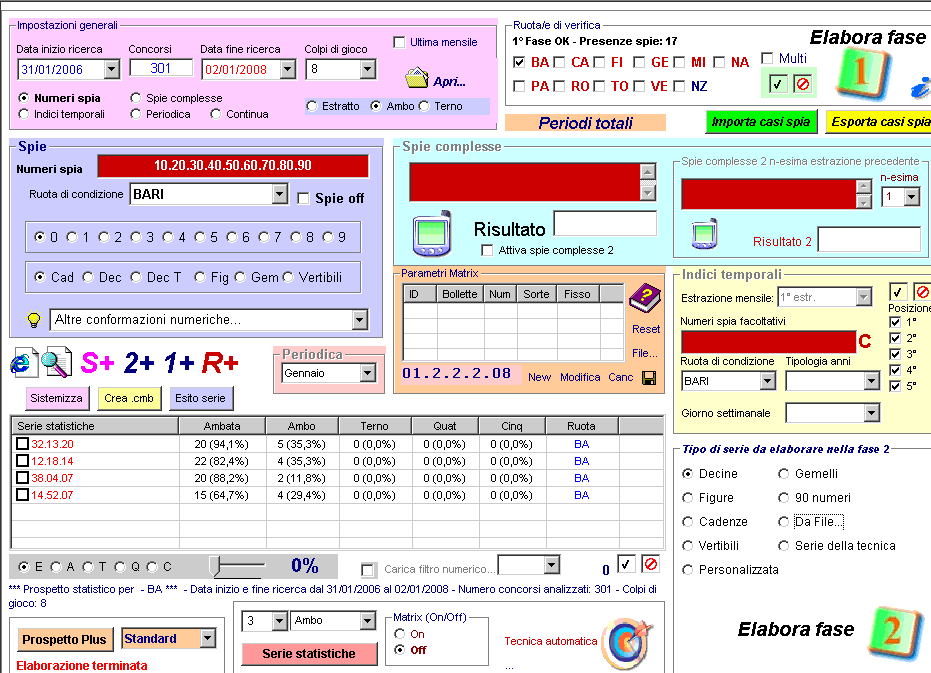Click the Sistemizza button
Viewport: 931px width, 673px height.
[56, 399]
